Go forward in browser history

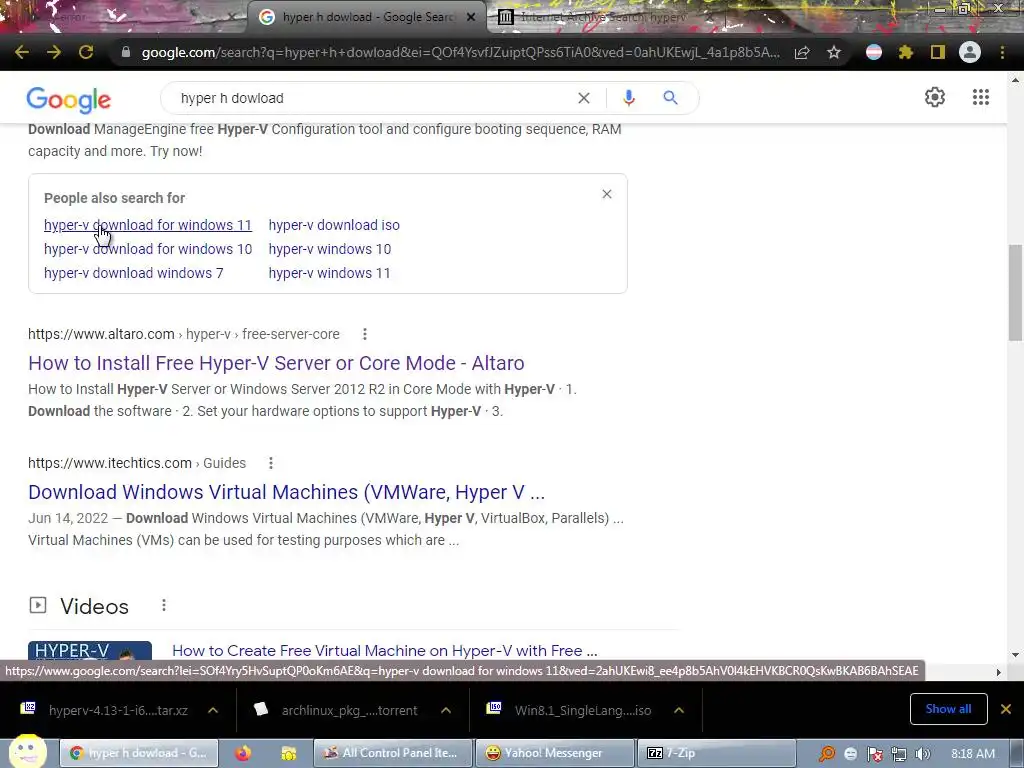pyautogui.click(x=54, y=52)
